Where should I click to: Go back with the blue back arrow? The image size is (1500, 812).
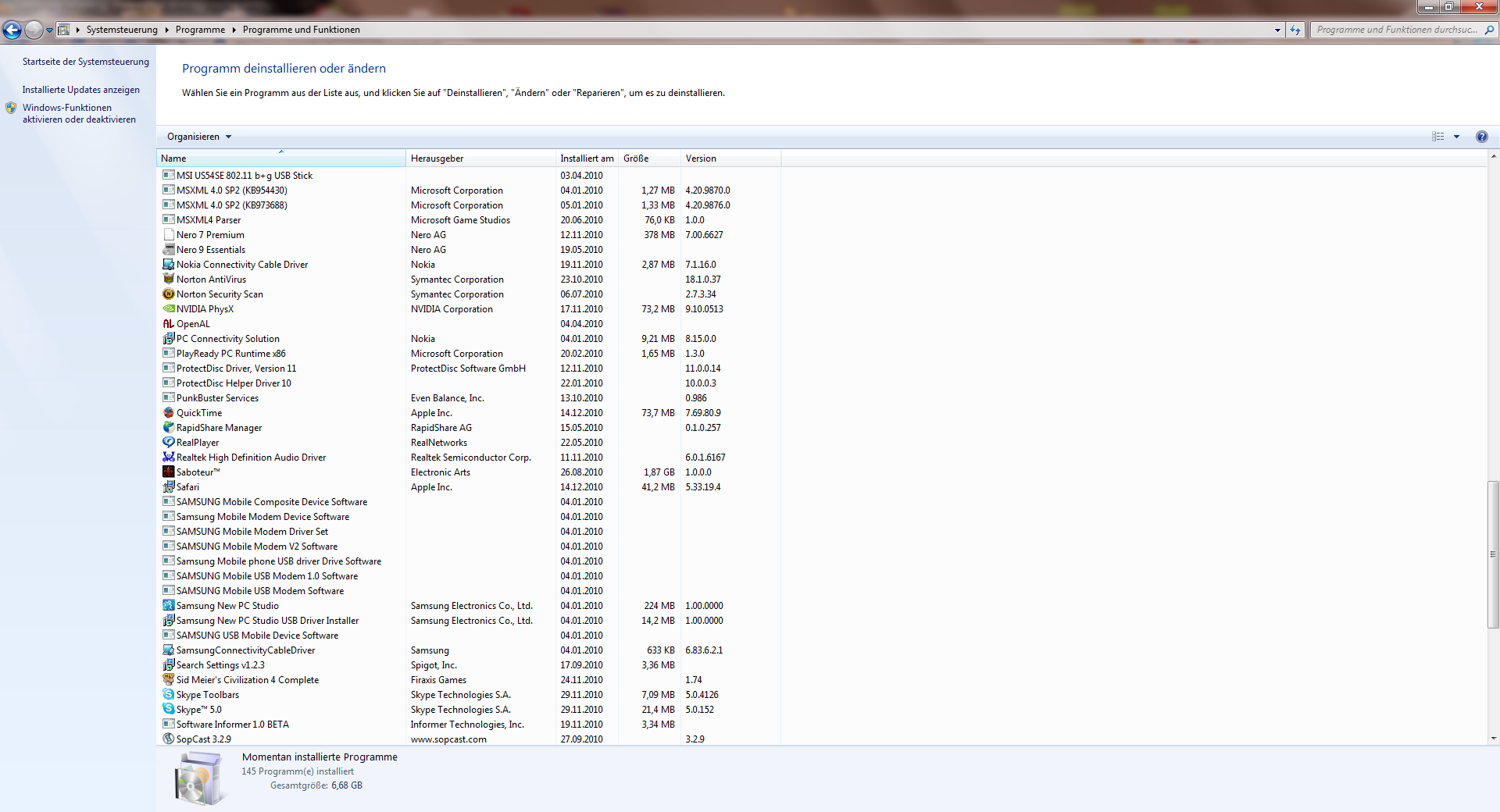coord(12,30)
